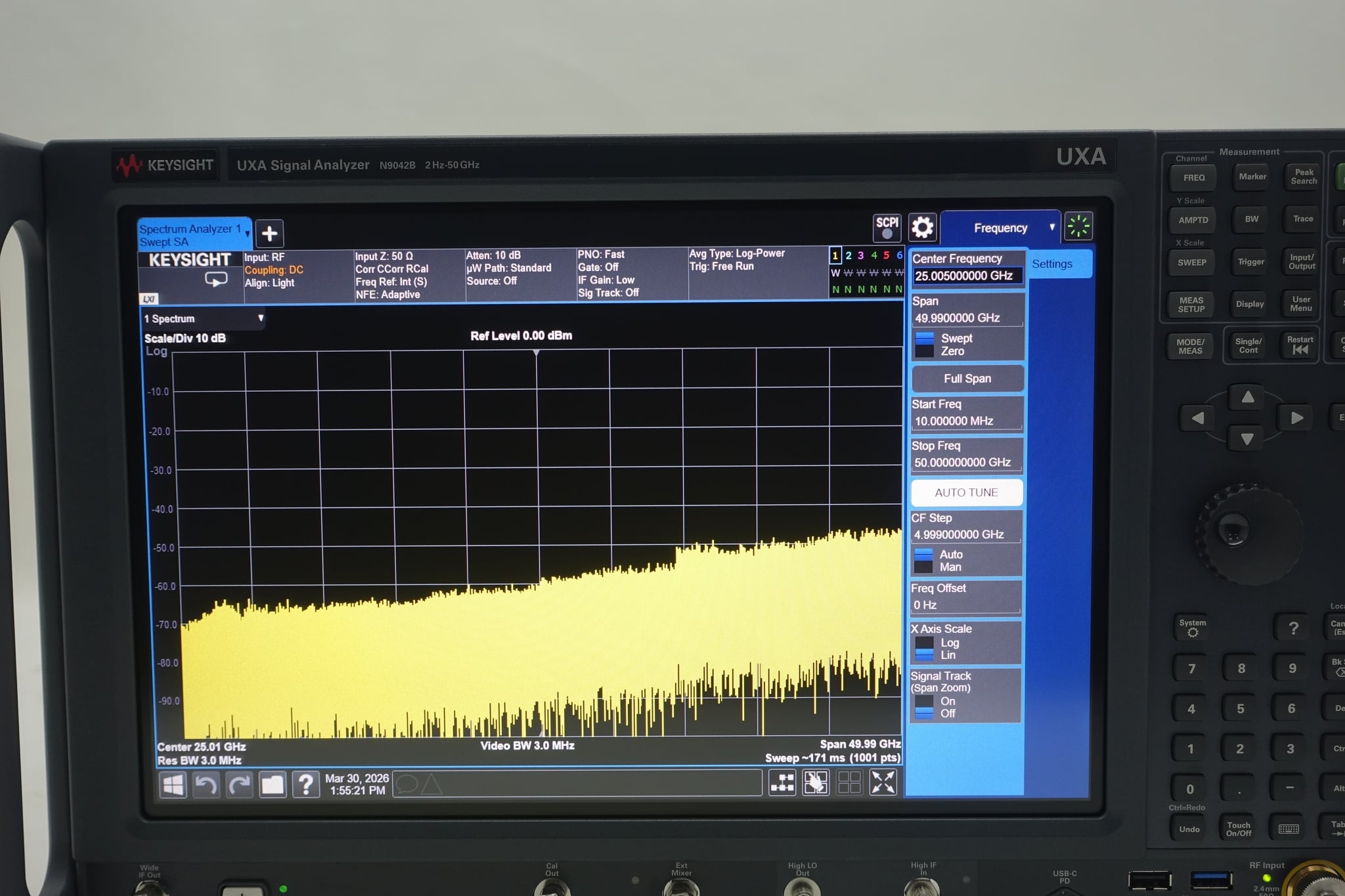The height and width of the screenshot is (896, 1345).
Task: Select trace 5 indicator
Action: click(886, 255)
